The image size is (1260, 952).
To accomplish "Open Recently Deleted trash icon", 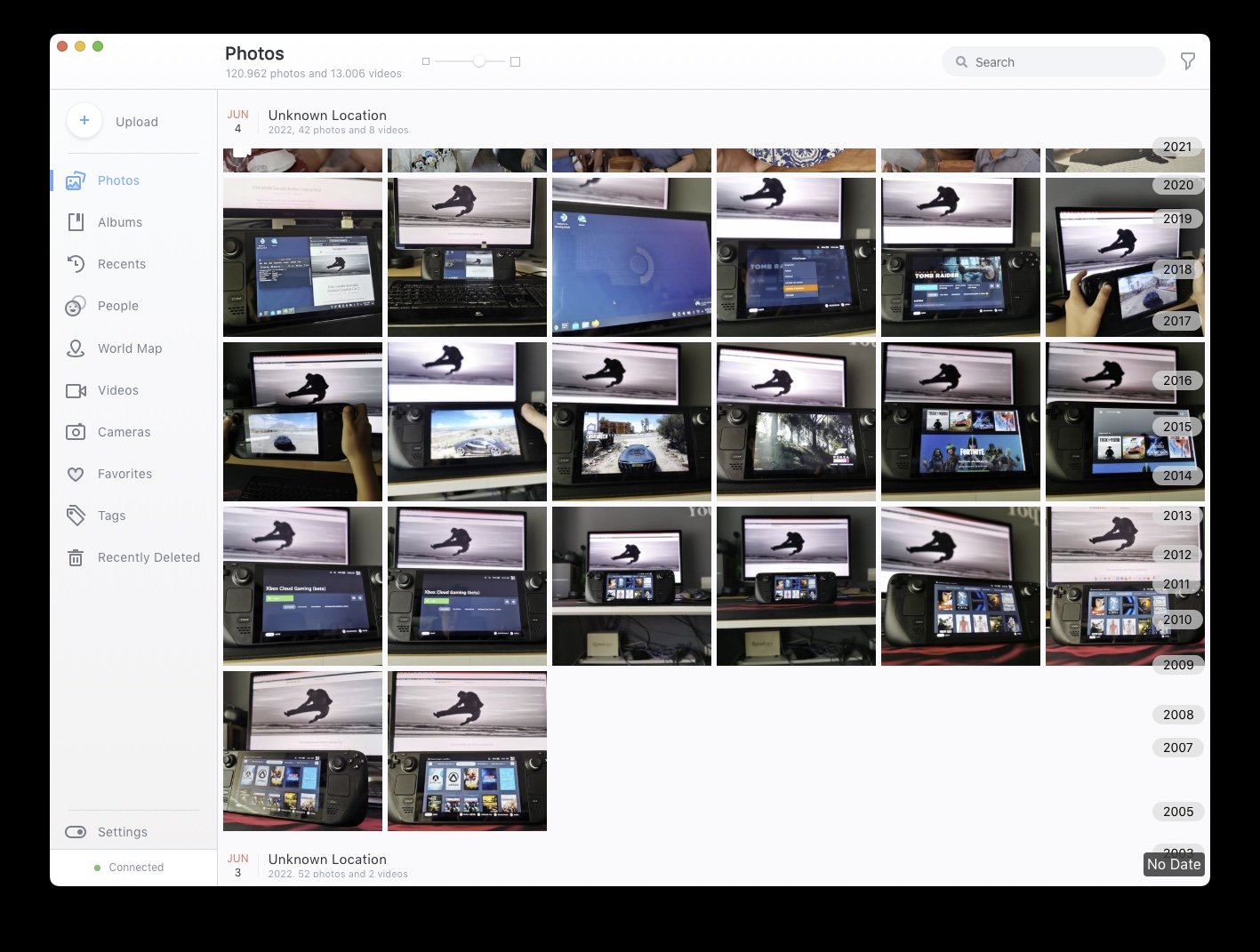I will tap(76, 557).
